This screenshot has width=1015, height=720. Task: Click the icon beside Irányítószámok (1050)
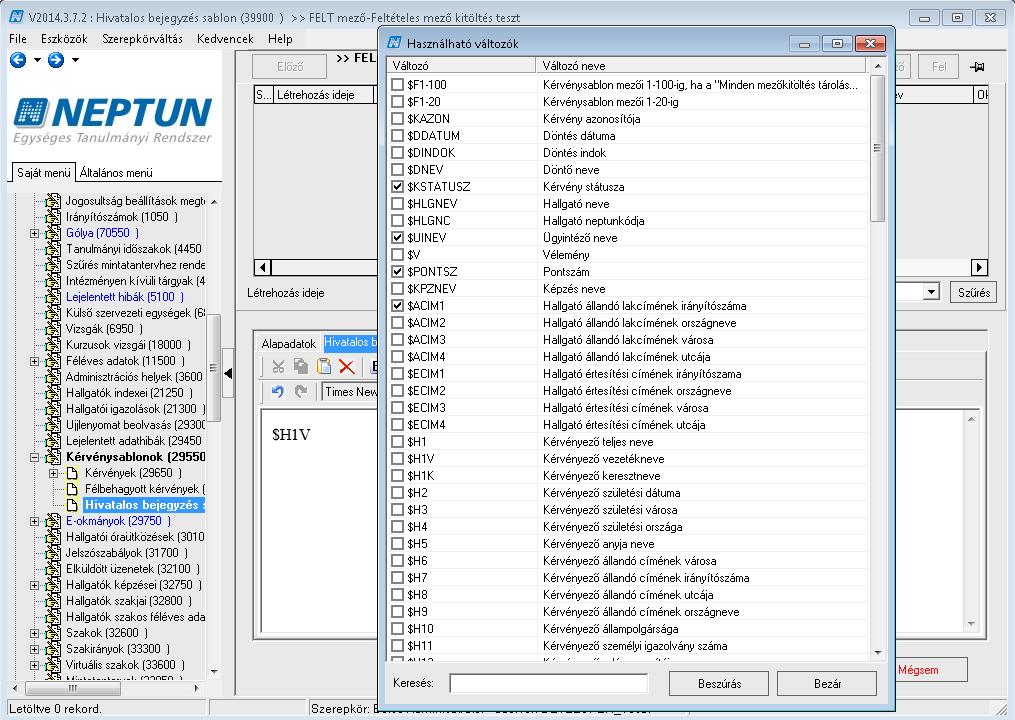53,217
